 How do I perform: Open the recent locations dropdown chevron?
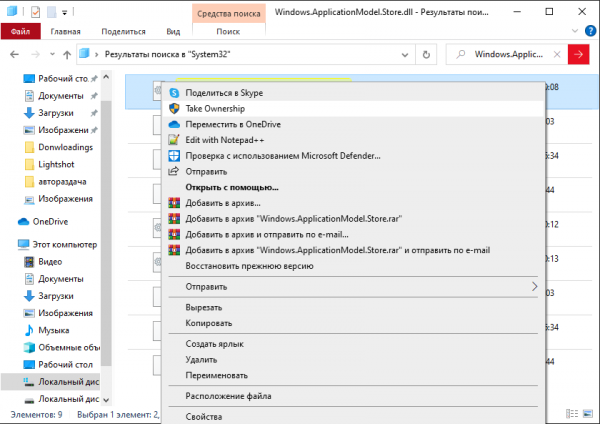click(x=49, y=53)
